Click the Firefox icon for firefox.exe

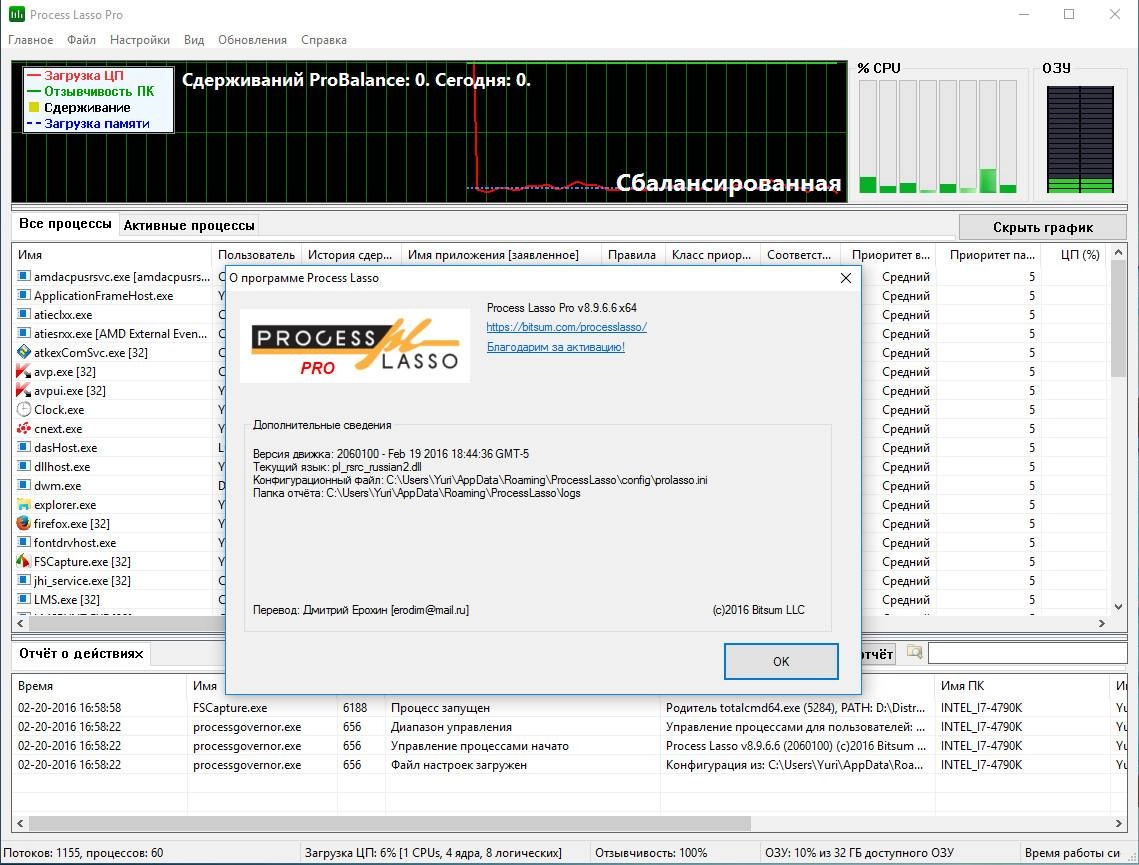[x=23, y=523]
